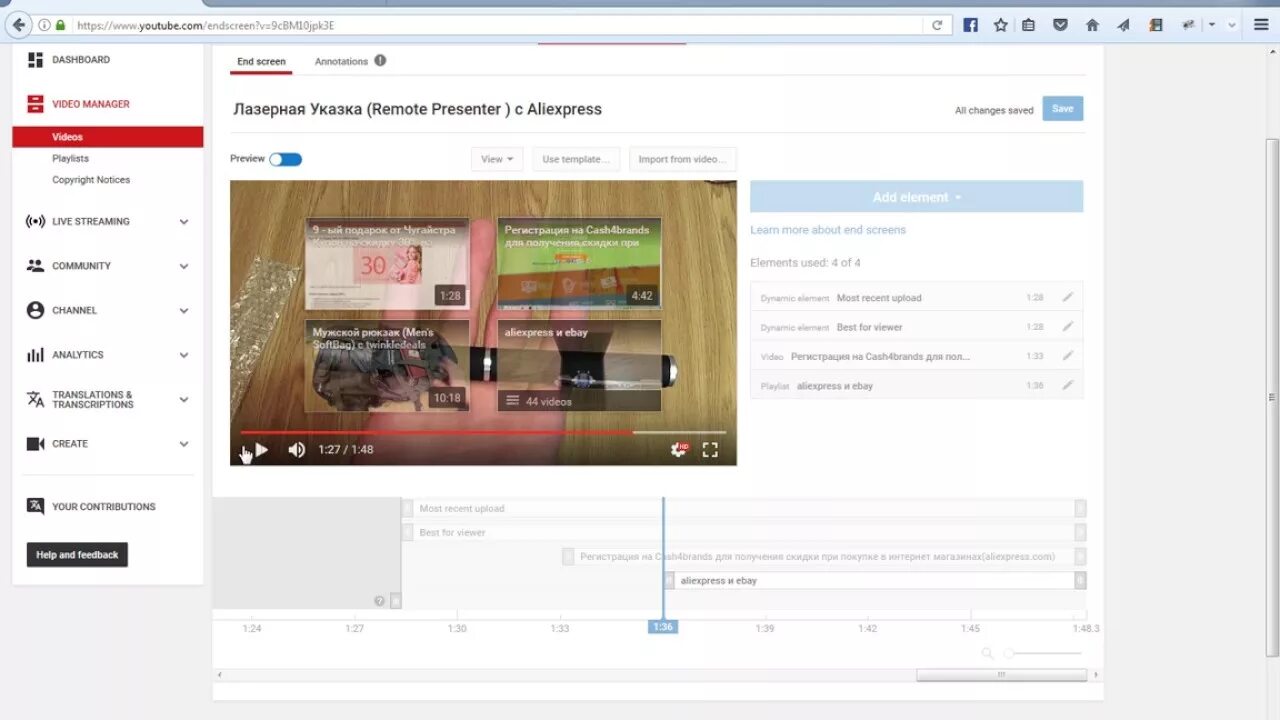This screenshot has height=720, width=1280.
Task: Click the Analytics bar chart icon
Action: pyautogui.click(x=35, y=355)
